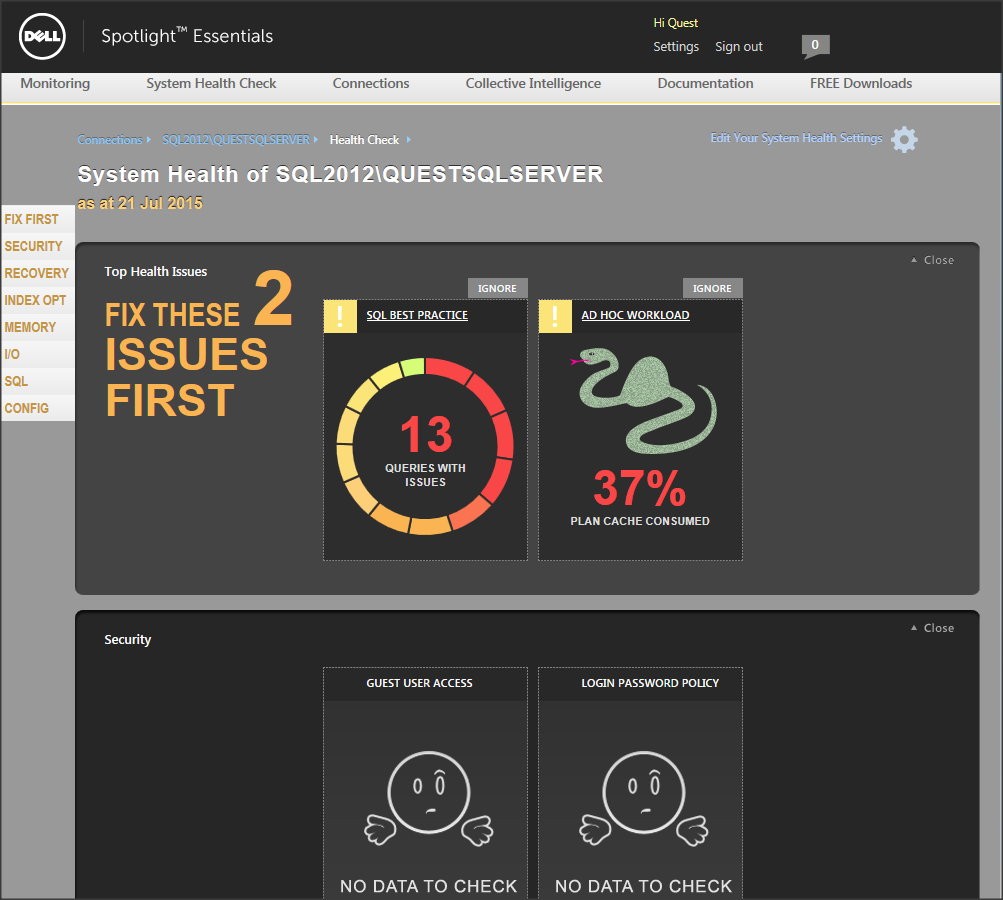Go to the Connections menu
Image resolution: width=1003 pixels, height=900 pixels.
pyautogui.click(x=371, y=83)
